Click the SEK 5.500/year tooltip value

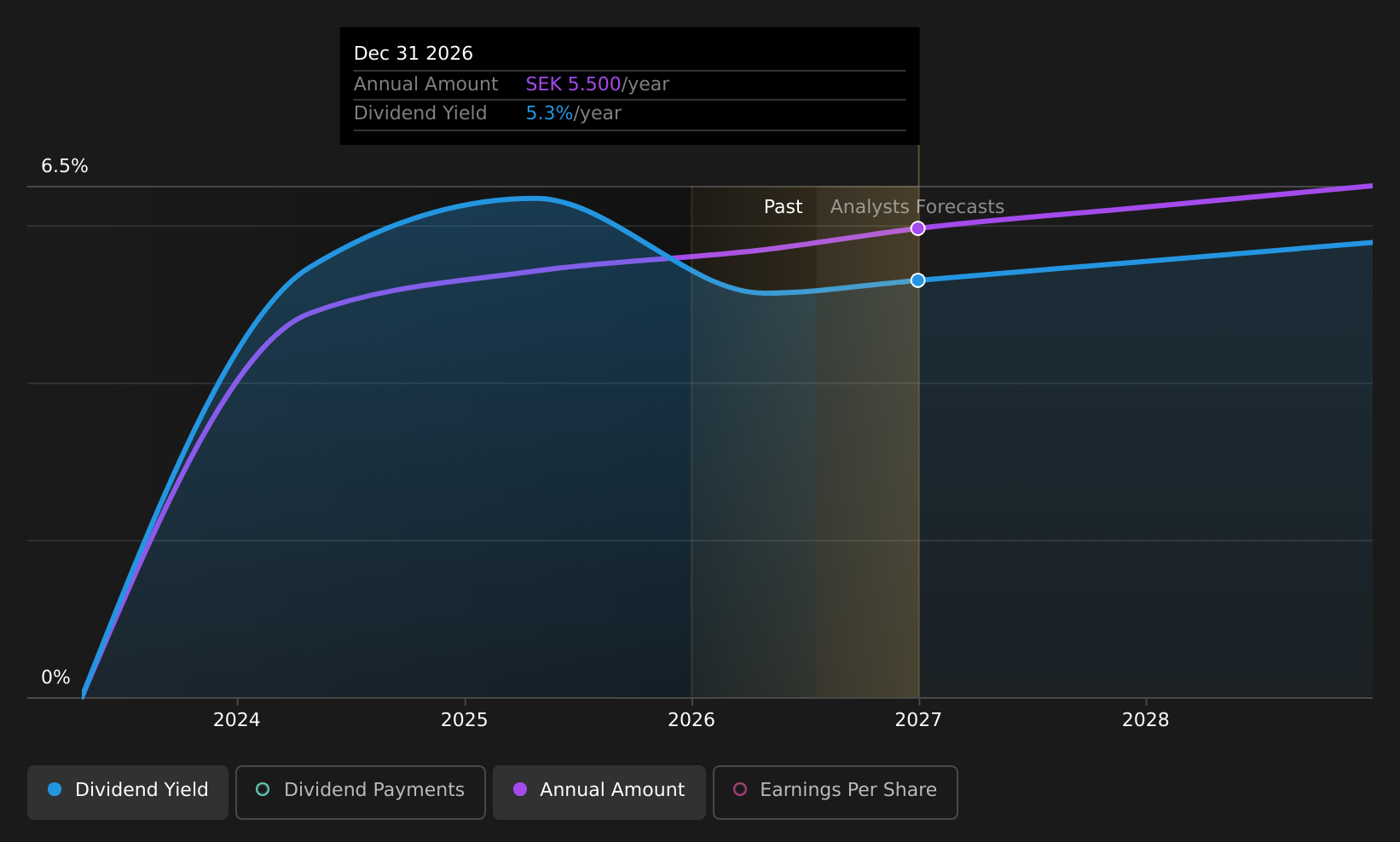click(597, 84)
